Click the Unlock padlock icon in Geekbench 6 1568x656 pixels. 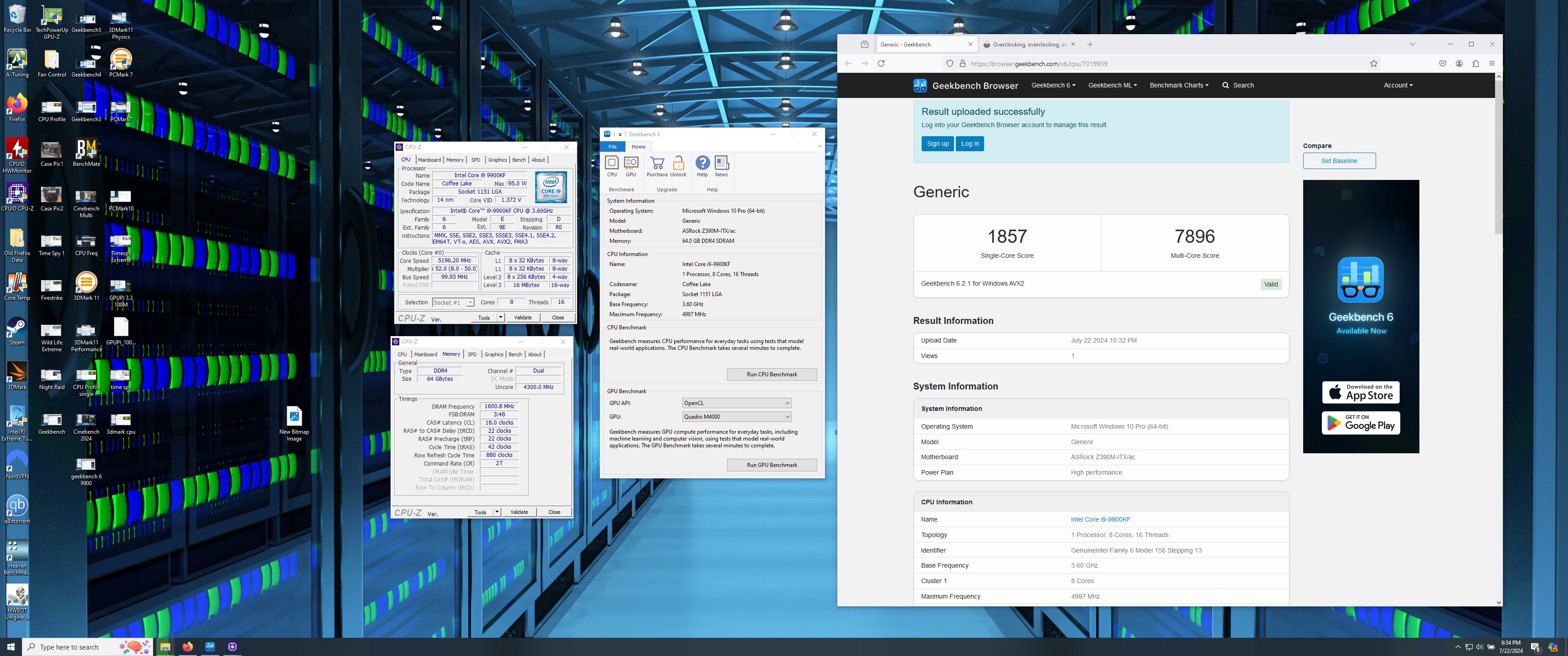coord(678,163)
